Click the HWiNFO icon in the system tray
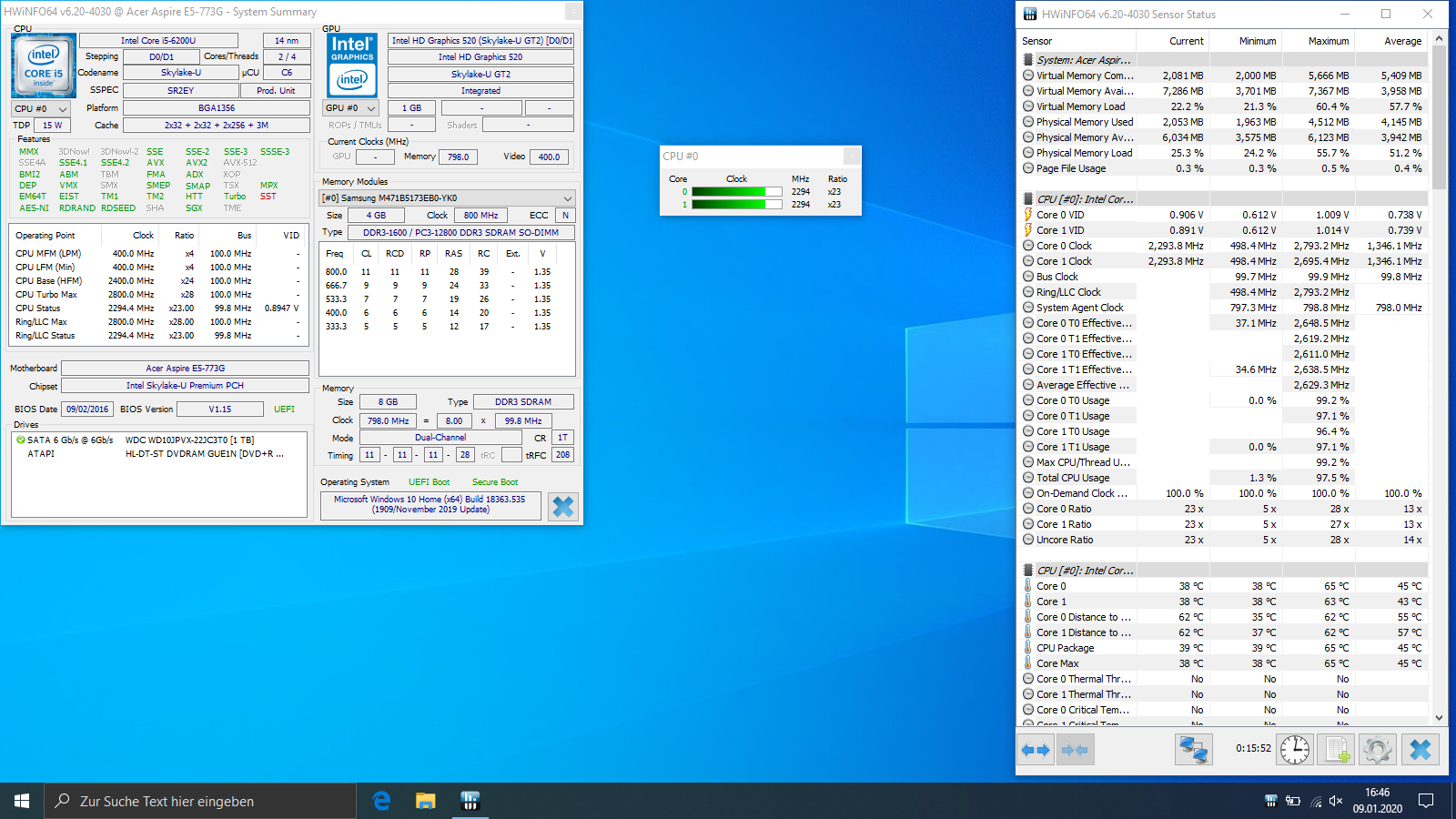 point(1271,801)
